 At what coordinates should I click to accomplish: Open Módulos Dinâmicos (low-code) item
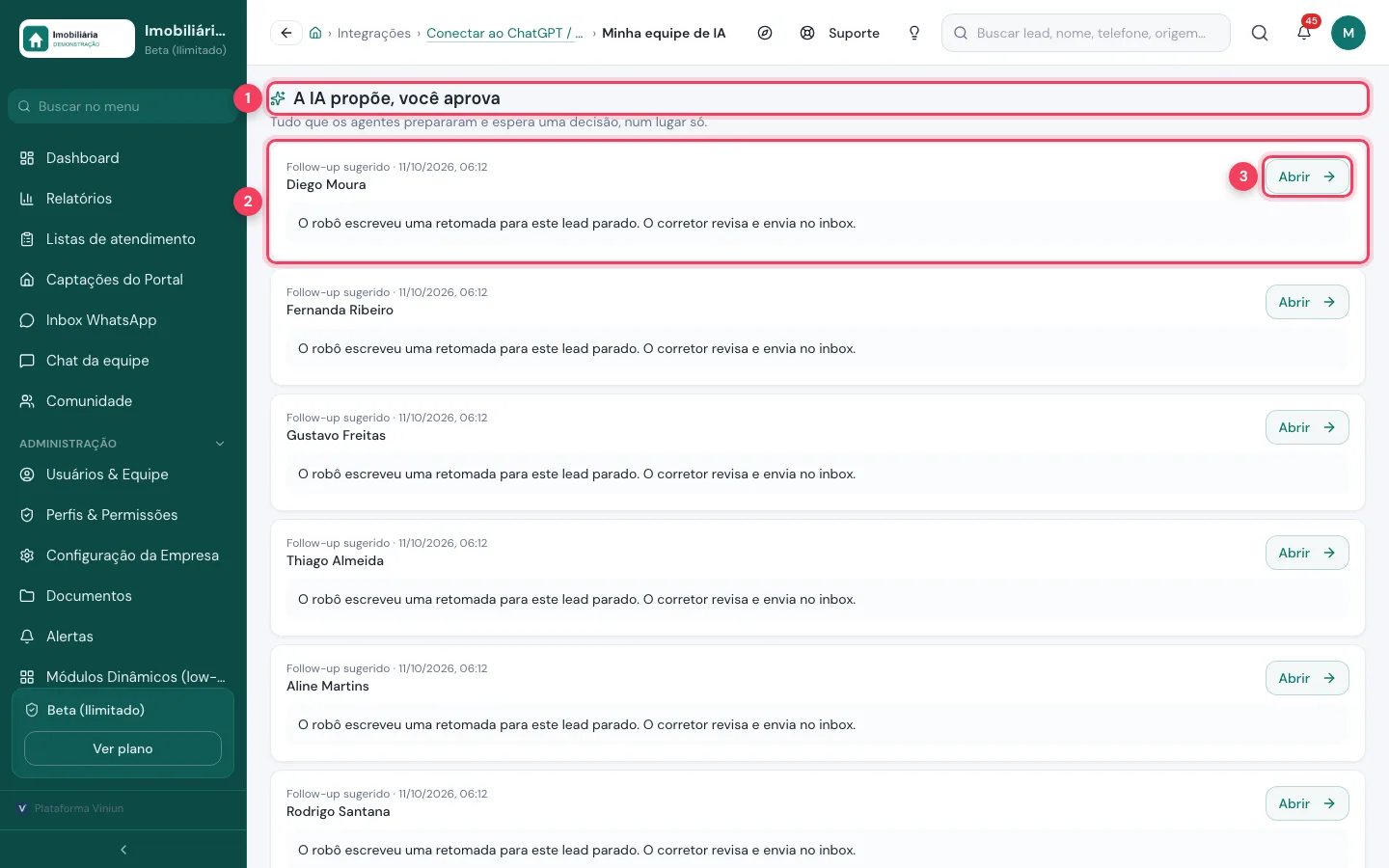click(123, 677)
